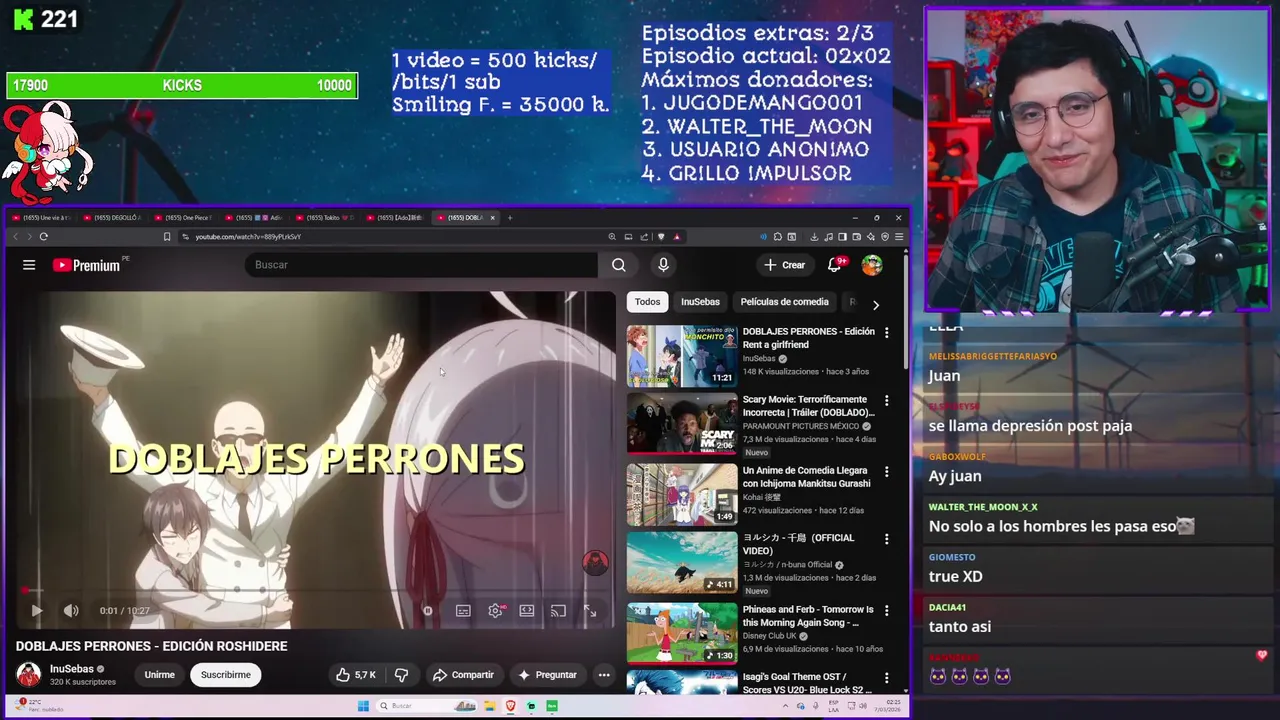Open the Isagi's Goal Theme OST video
Image resolution: width=1280 pixels, height=720 pixels.
pyautogui.click(x=682, y=682)
